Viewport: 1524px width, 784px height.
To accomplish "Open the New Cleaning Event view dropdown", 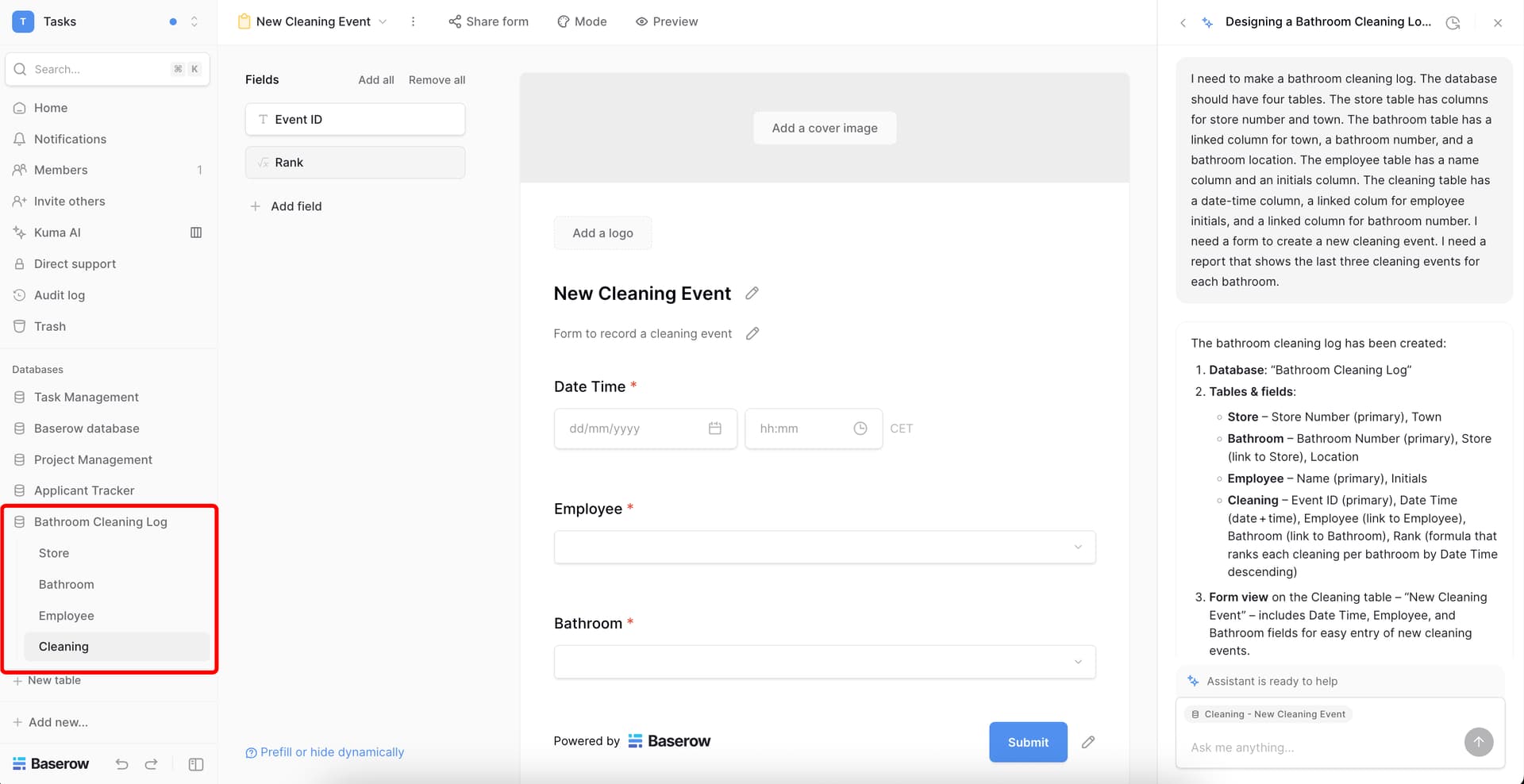I will click(313, 21).
